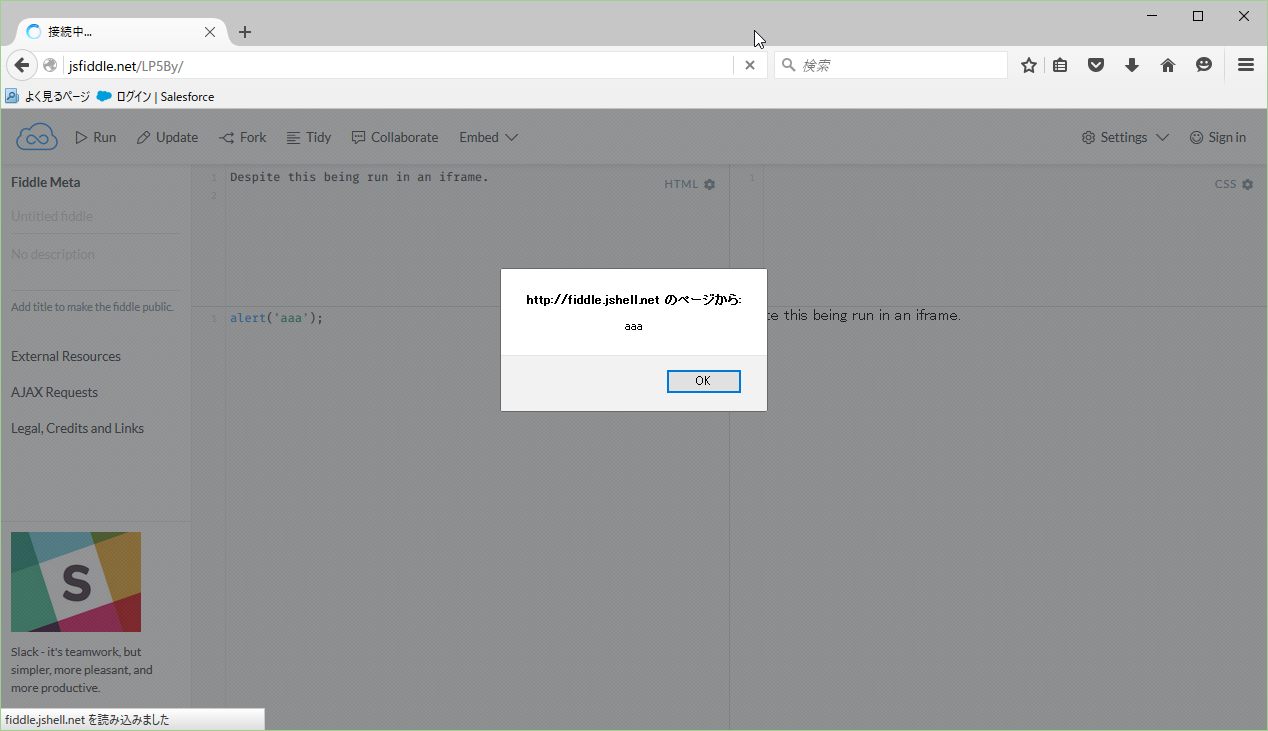Open CSS panel gear settings
Image resolution: width=1268 pixels, height=731 pixels.
(x=1247, y=184)
